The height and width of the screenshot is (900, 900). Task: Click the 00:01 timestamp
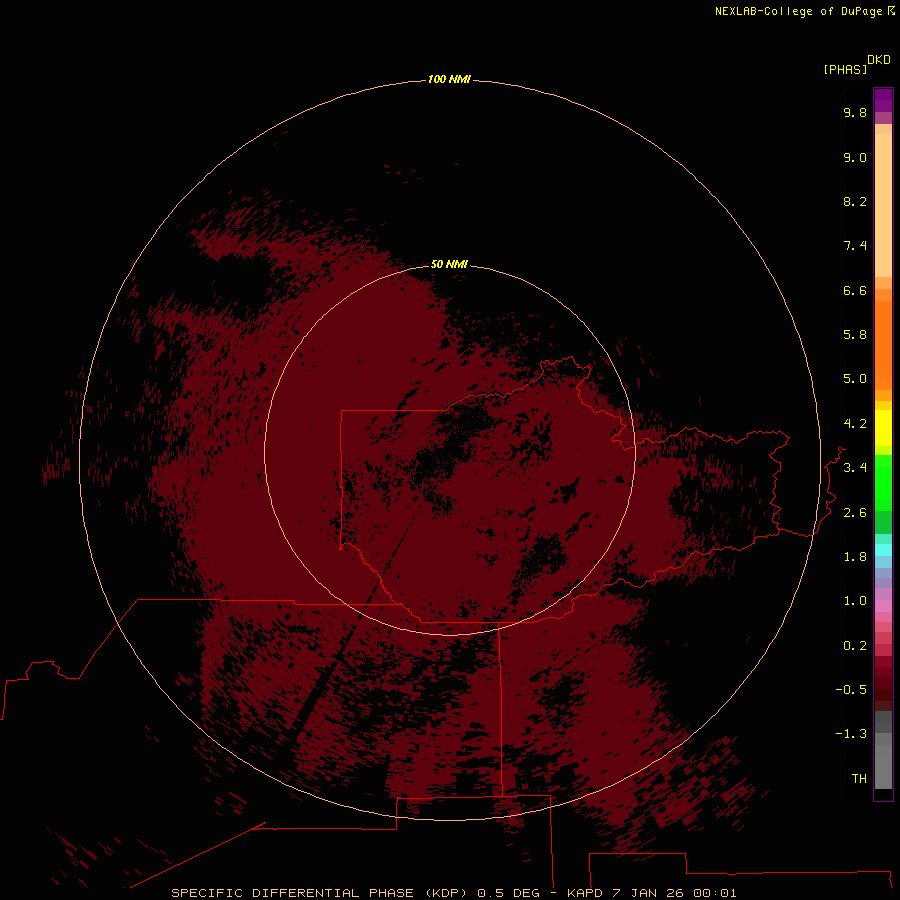pyautogui.click(x=715, y=893)
